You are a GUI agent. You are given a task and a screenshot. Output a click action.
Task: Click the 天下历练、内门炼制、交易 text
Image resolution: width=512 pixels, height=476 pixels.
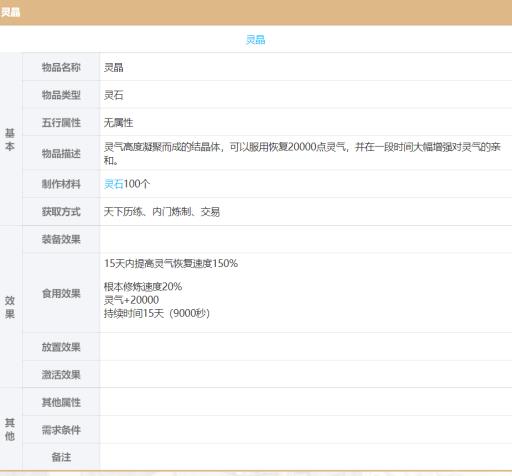(162, 211)
